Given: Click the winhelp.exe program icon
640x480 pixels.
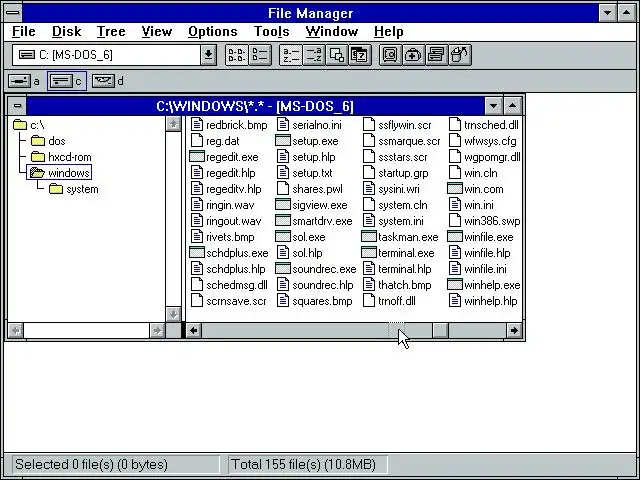Looking at the screenshot, I should tap(455, 284).
